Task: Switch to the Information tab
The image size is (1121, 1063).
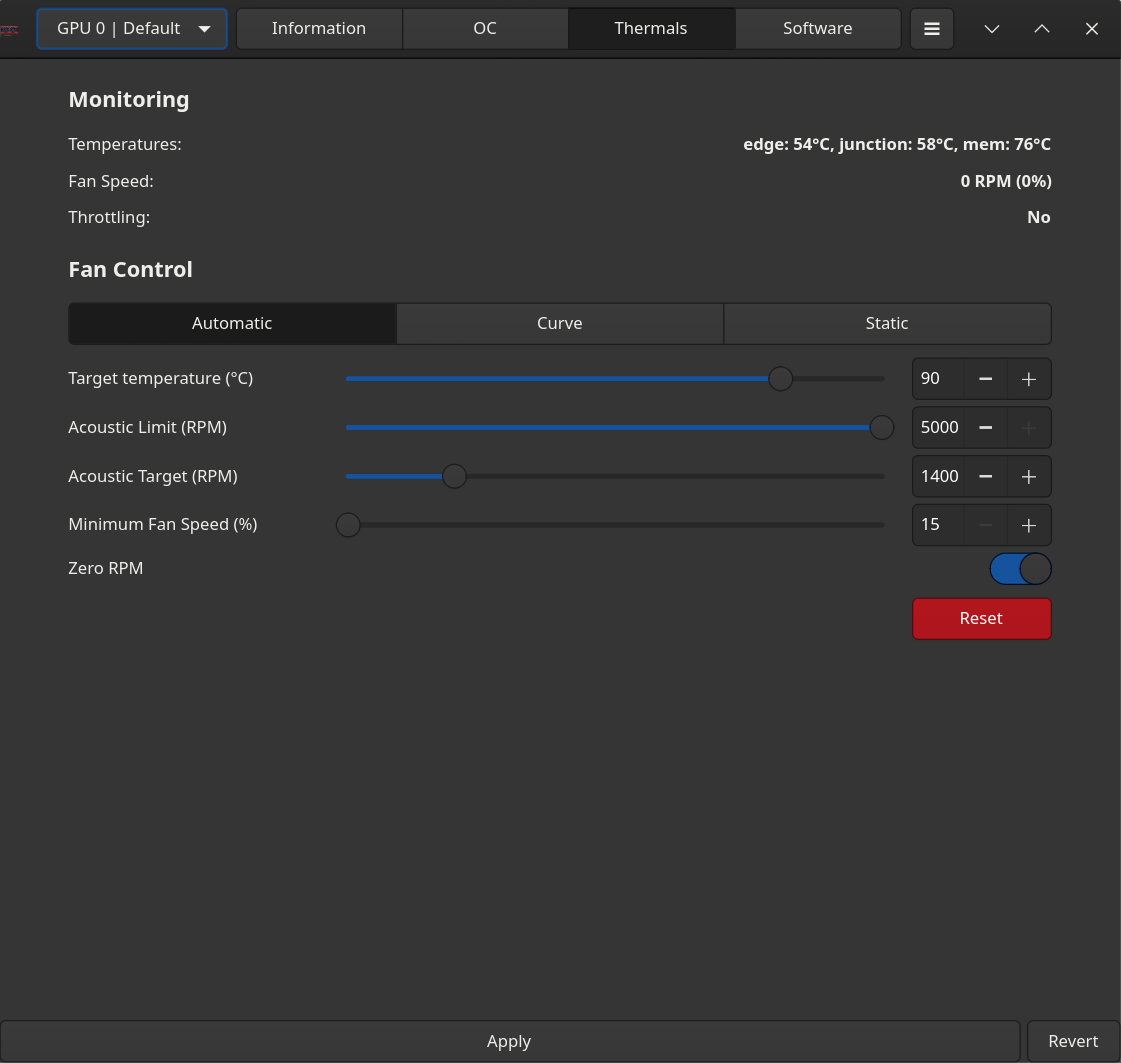Action: click(319, 29)
